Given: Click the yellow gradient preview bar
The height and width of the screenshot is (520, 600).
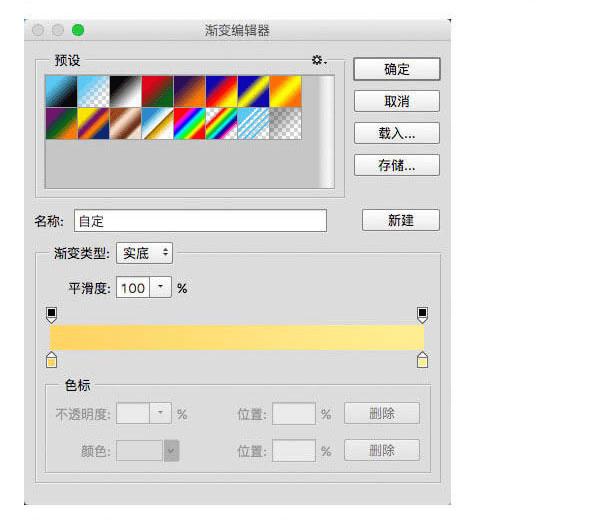Looking at the screenshot, I should [237, 337].
